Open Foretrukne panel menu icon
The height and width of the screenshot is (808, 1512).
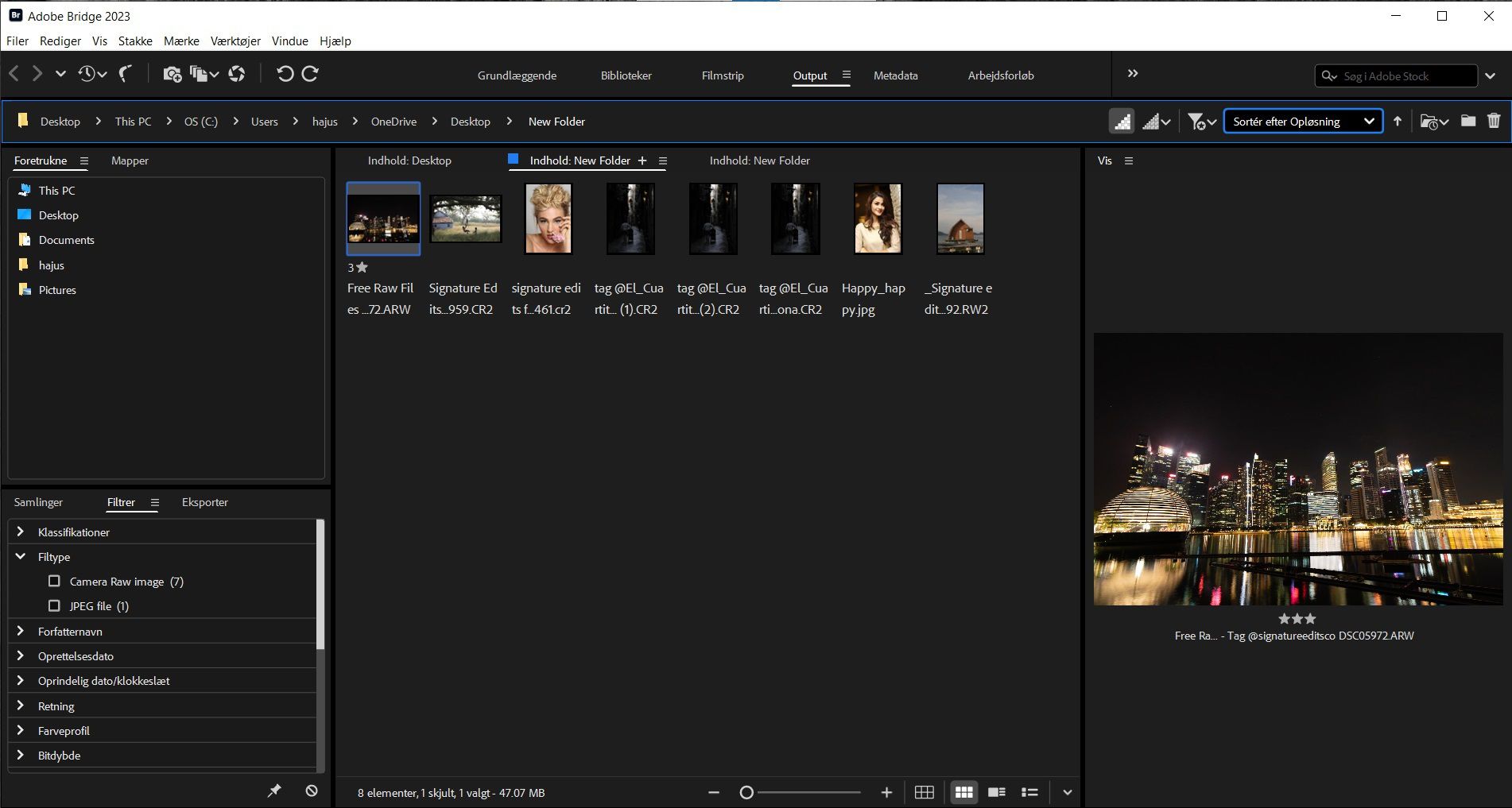(x=84, y=160)
